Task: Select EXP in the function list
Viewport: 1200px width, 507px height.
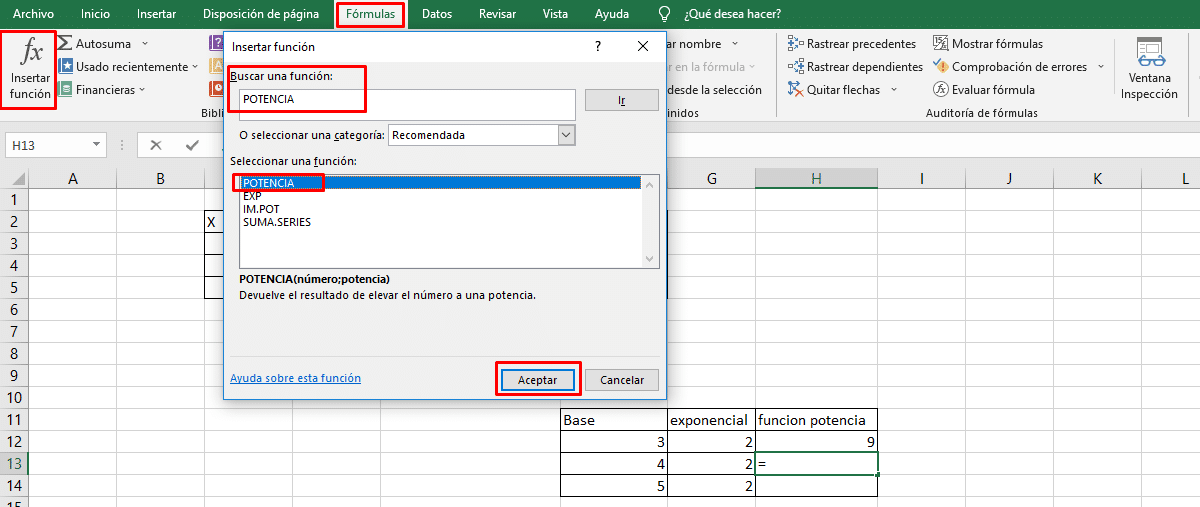Action: 252,196
